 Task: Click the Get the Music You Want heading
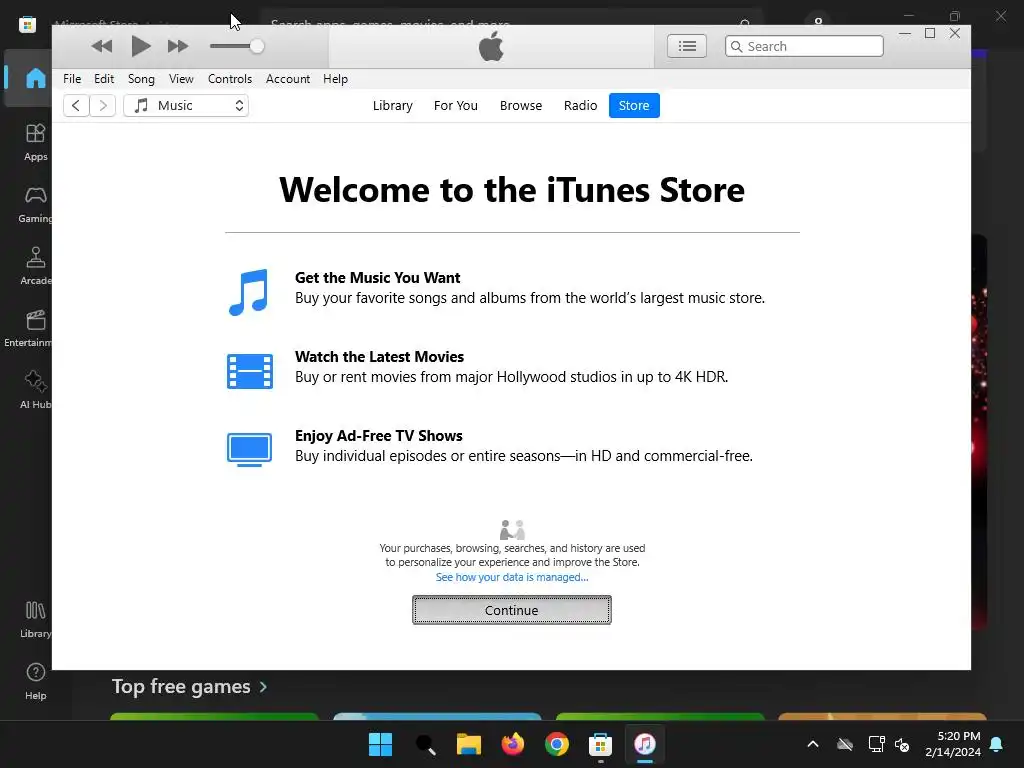(377, 278)
